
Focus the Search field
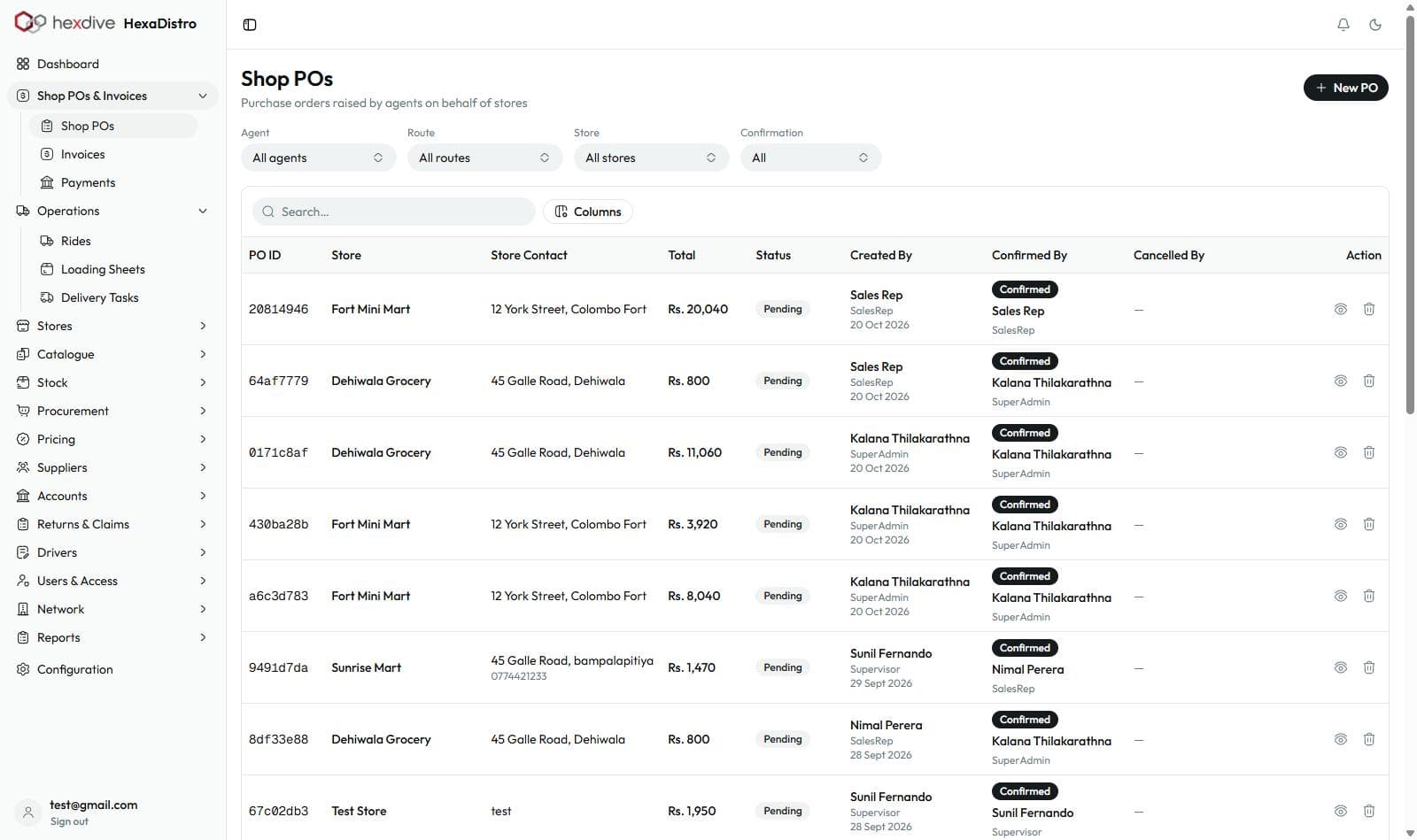(x=394, y=212)
